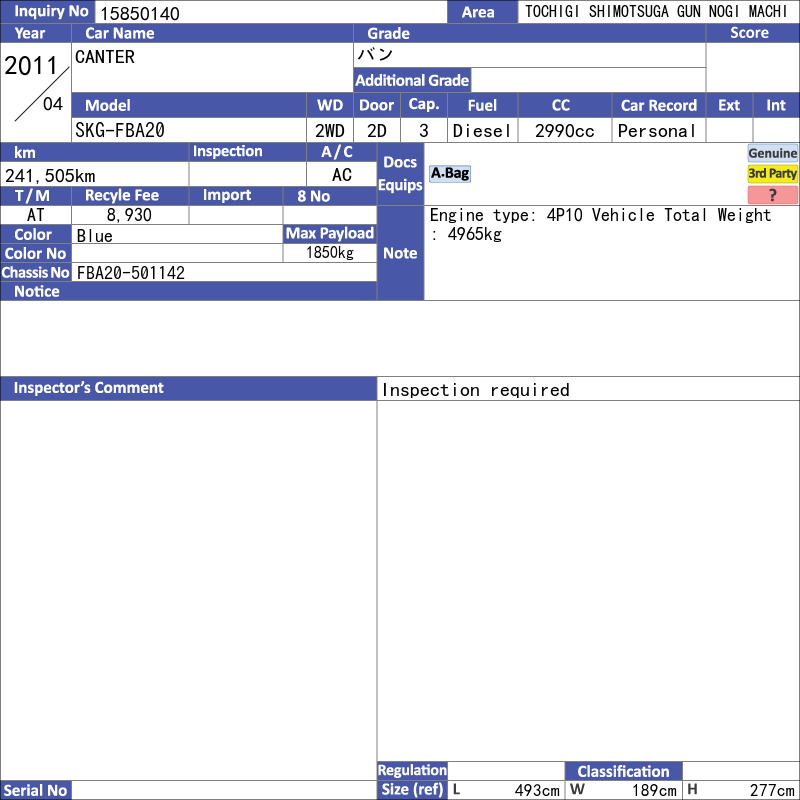Click the Max Payload value 1850kg
800x800 pixels.
pyautogui.click(x=329, y=253)
